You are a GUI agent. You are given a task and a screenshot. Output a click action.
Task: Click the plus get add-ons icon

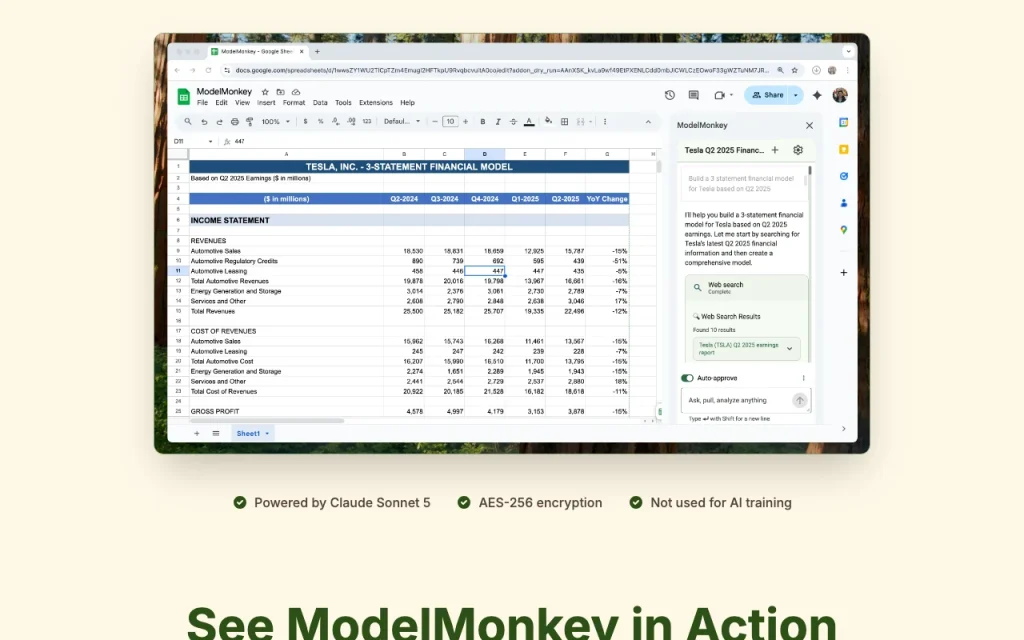pyautogui.click(x=844, y=272)
